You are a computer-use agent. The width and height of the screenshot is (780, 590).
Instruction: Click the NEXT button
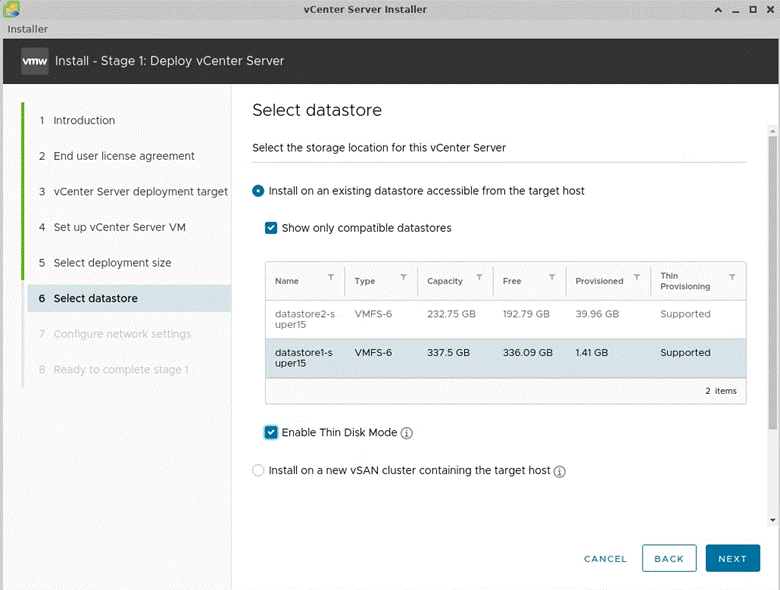click(x=732, y=558)
